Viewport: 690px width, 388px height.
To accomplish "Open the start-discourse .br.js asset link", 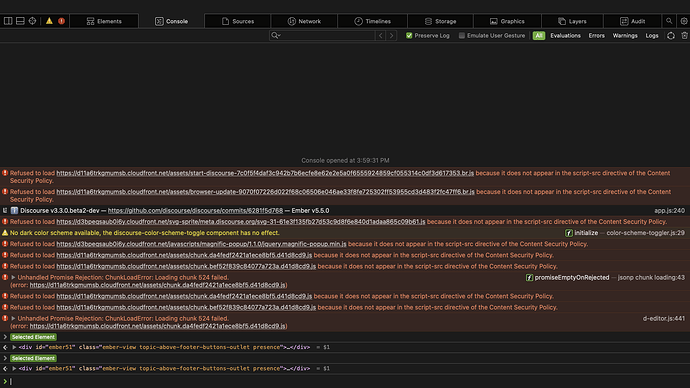I will [x=265, y=173].
